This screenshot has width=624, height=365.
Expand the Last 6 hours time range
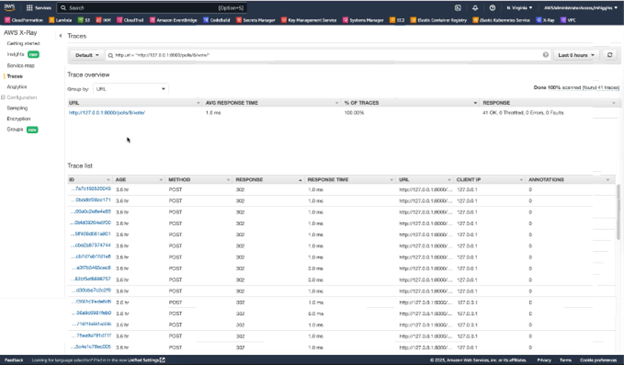(576, 55)
